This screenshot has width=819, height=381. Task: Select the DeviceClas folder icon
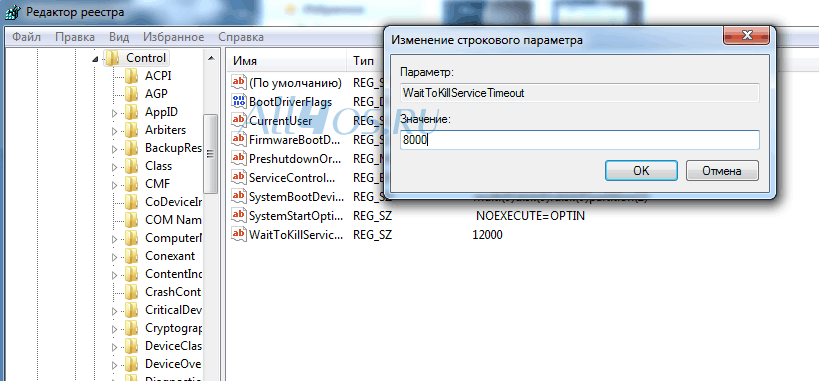coord(131,347)
